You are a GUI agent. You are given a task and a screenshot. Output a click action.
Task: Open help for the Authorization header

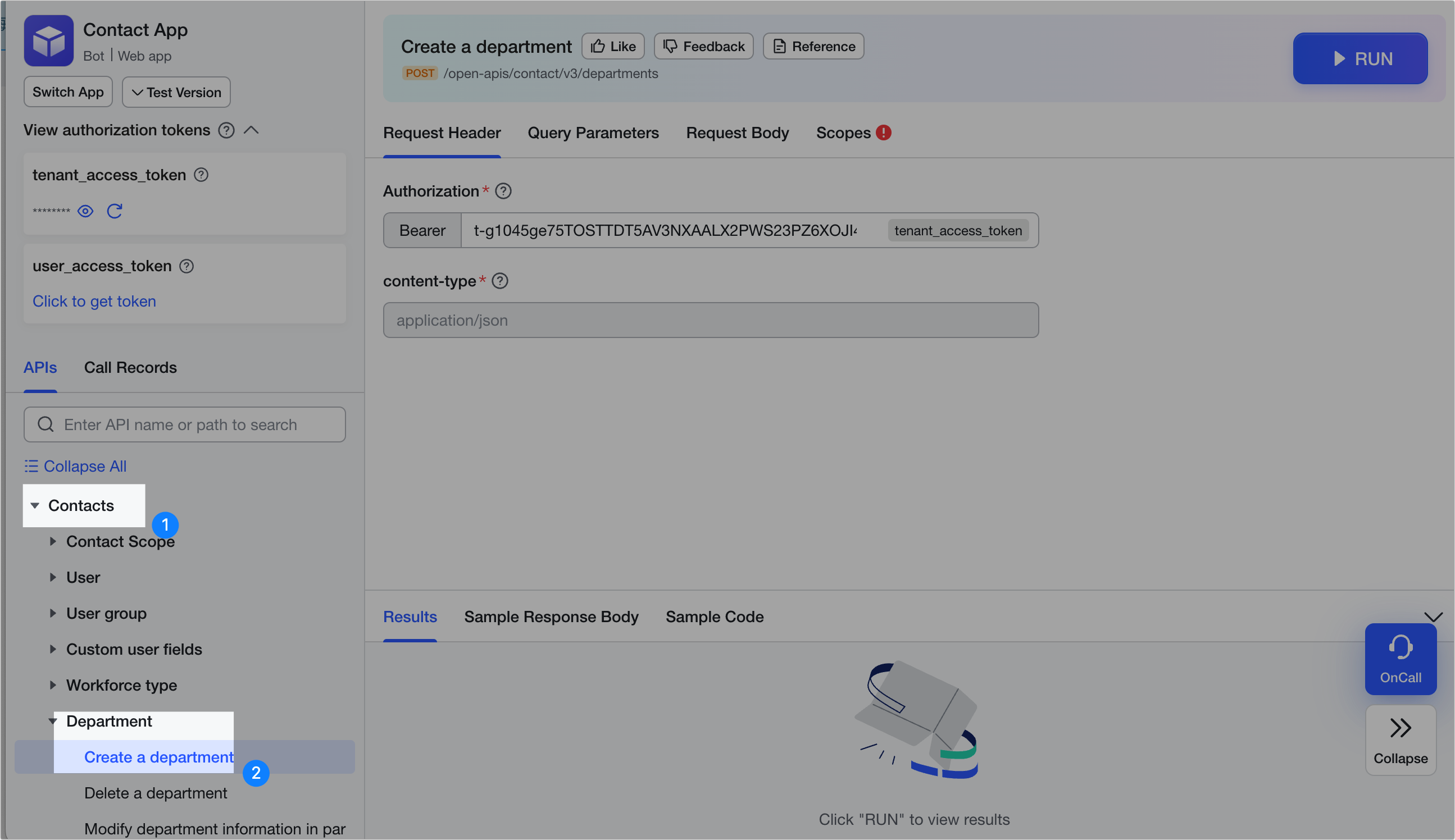click(503, 191)
